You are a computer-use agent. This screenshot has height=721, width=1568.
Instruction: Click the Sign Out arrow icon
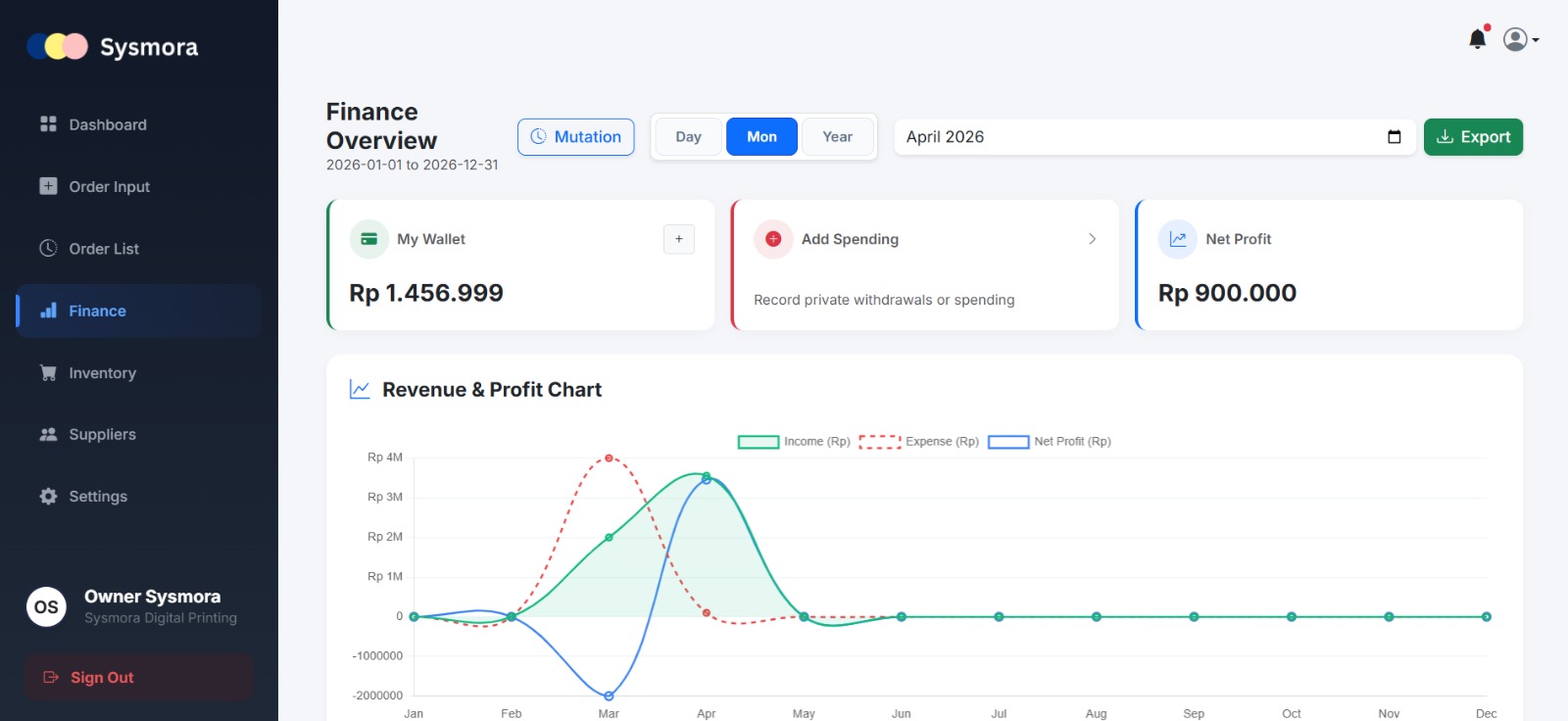pyautogui.click(x=51, y=677)
